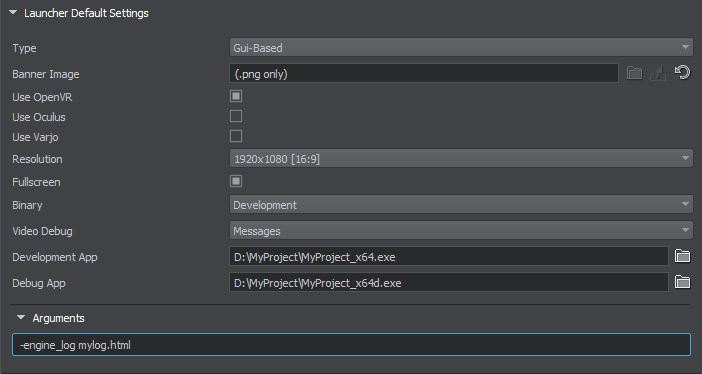Enable the Use Oculus checkbox

click(x=236, y=116)
